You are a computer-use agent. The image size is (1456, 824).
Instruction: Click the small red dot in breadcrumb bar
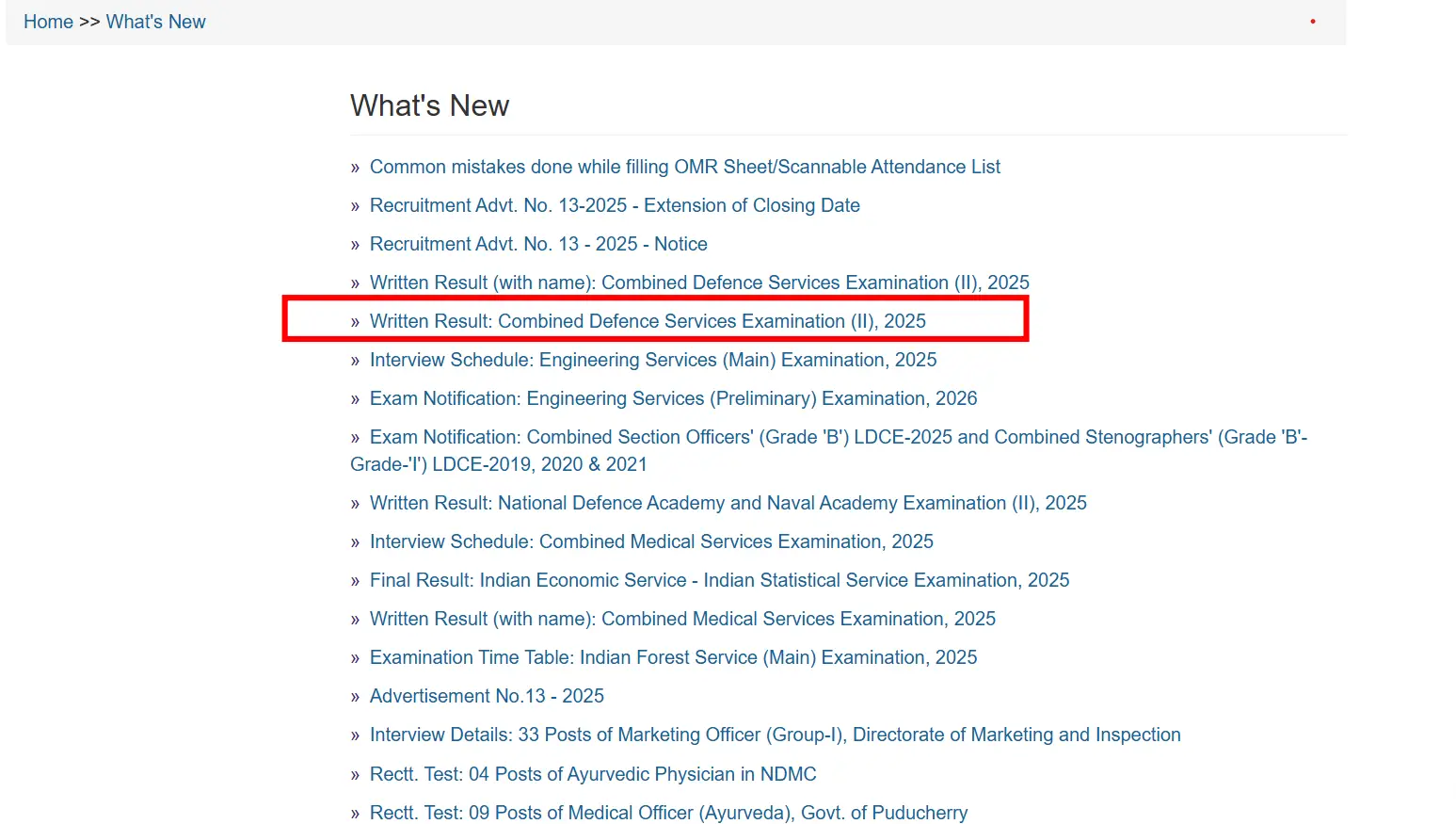(1312, 22)
